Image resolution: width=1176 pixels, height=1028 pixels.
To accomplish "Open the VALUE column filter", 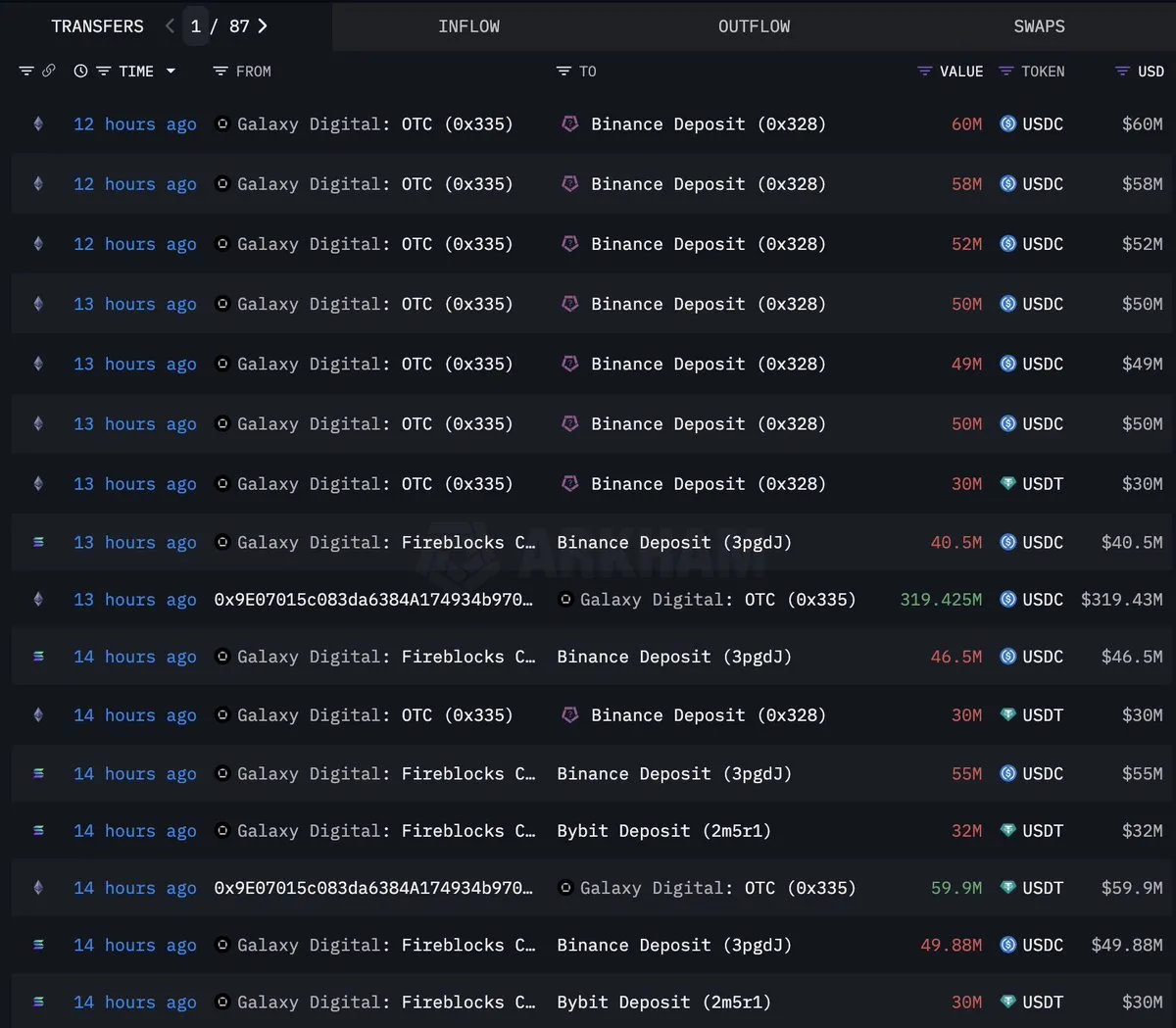I will pos(924,71).
